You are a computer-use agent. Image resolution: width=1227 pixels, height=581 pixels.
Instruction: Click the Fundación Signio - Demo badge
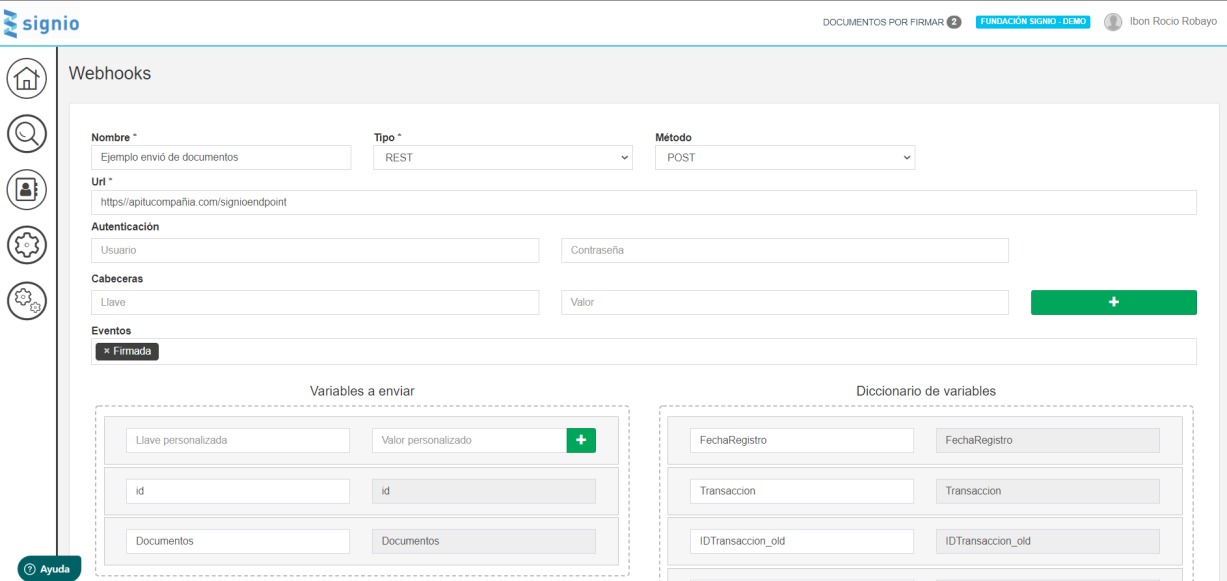(x=1033, y=22)
